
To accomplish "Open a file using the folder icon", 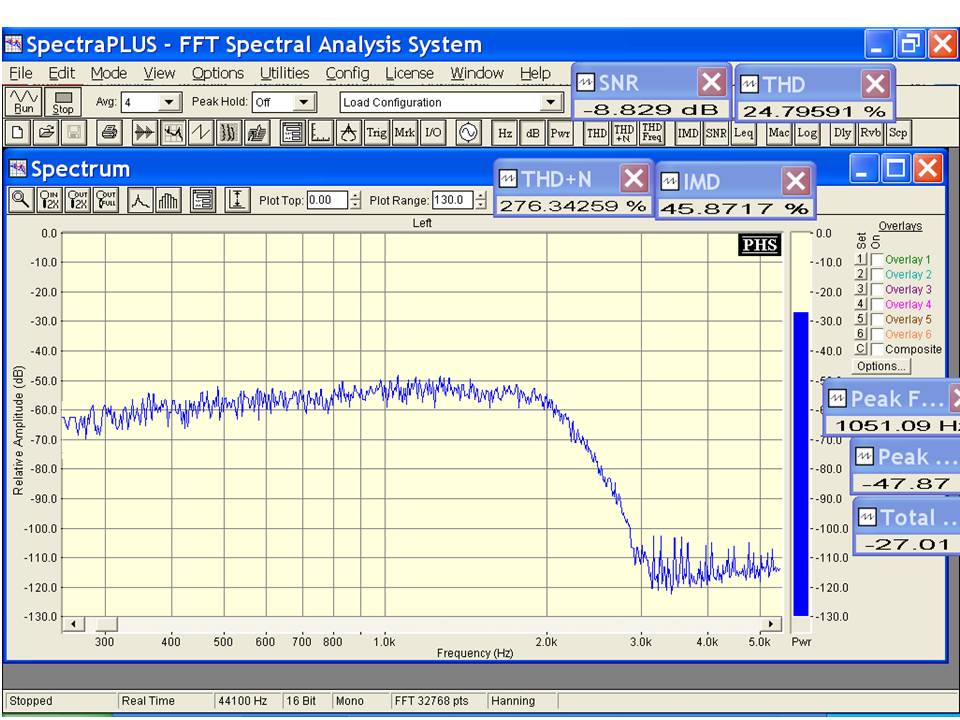I will [x=47, y=133].
